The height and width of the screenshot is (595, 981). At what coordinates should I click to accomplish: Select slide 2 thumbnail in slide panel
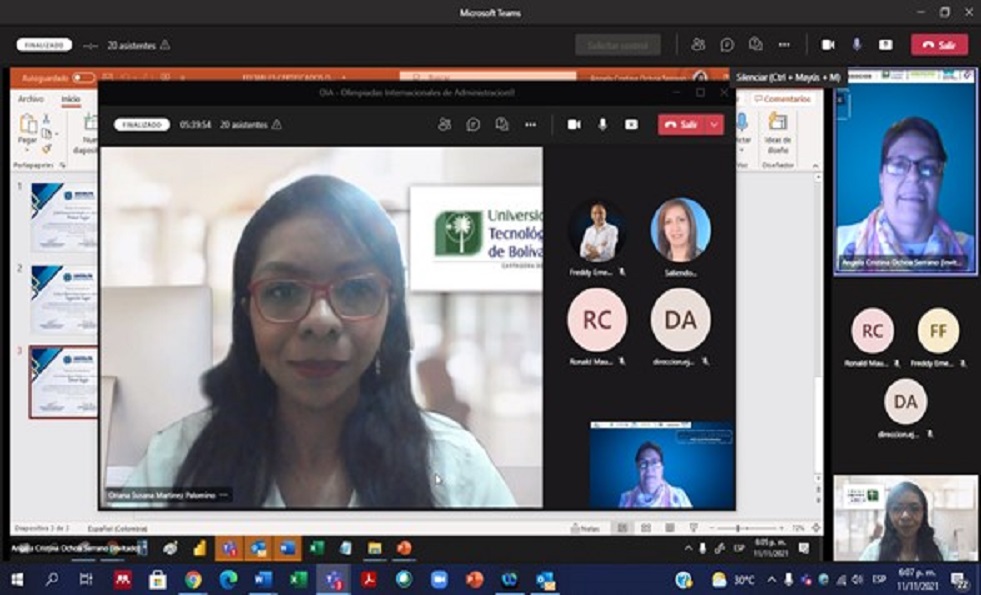pos(62,298)
